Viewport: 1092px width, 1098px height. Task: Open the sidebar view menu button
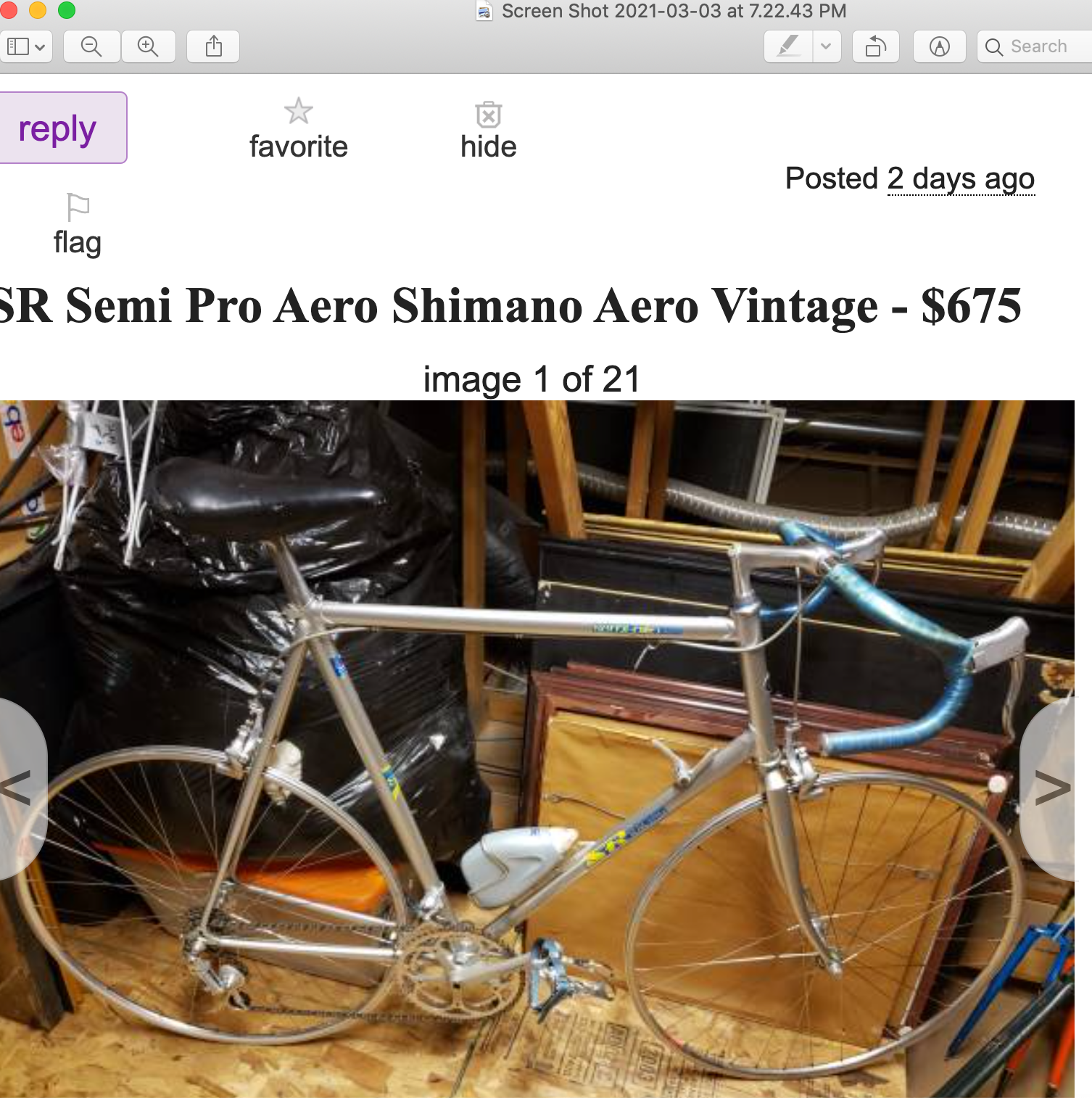25,47
